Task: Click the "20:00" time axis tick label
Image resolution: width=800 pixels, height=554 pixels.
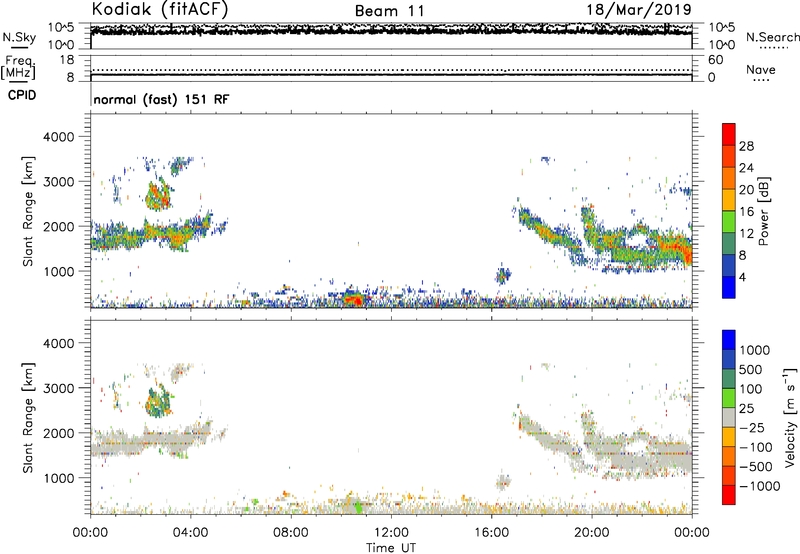Action: pyautogui.click(x=591, y=533)
